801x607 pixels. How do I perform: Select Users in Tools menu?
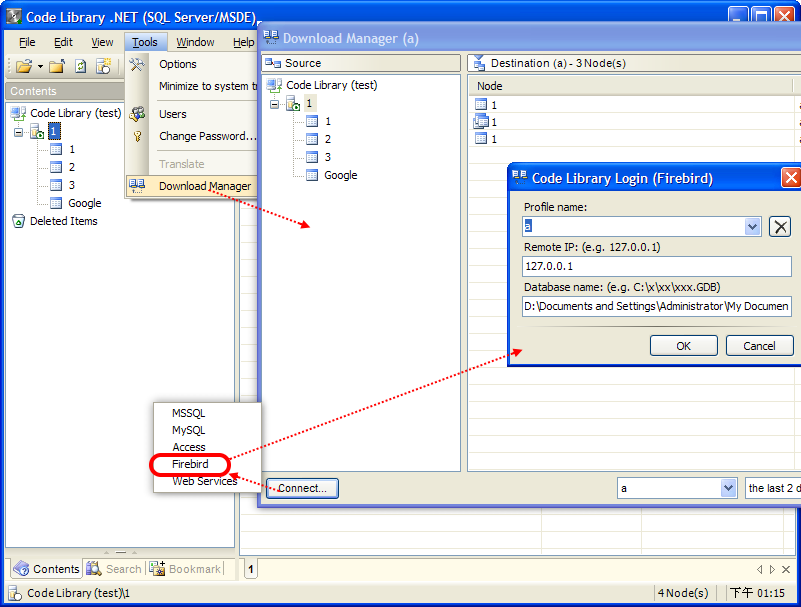(173, 114)
